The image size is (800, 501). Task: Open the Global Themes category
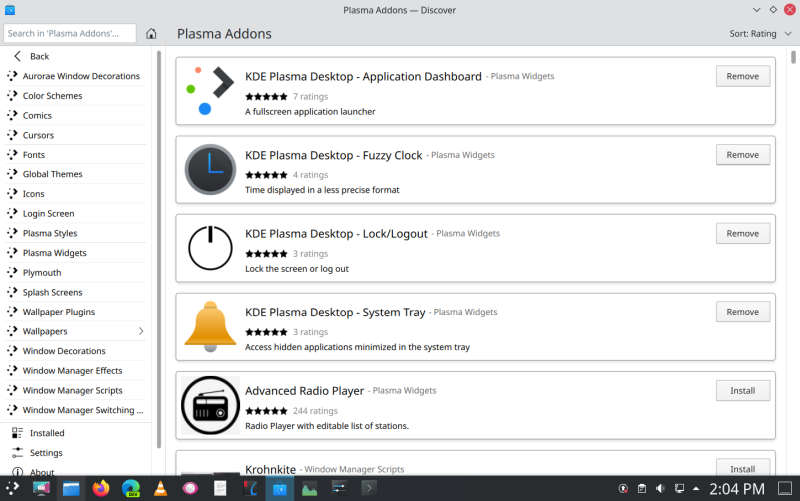(76, 174)
